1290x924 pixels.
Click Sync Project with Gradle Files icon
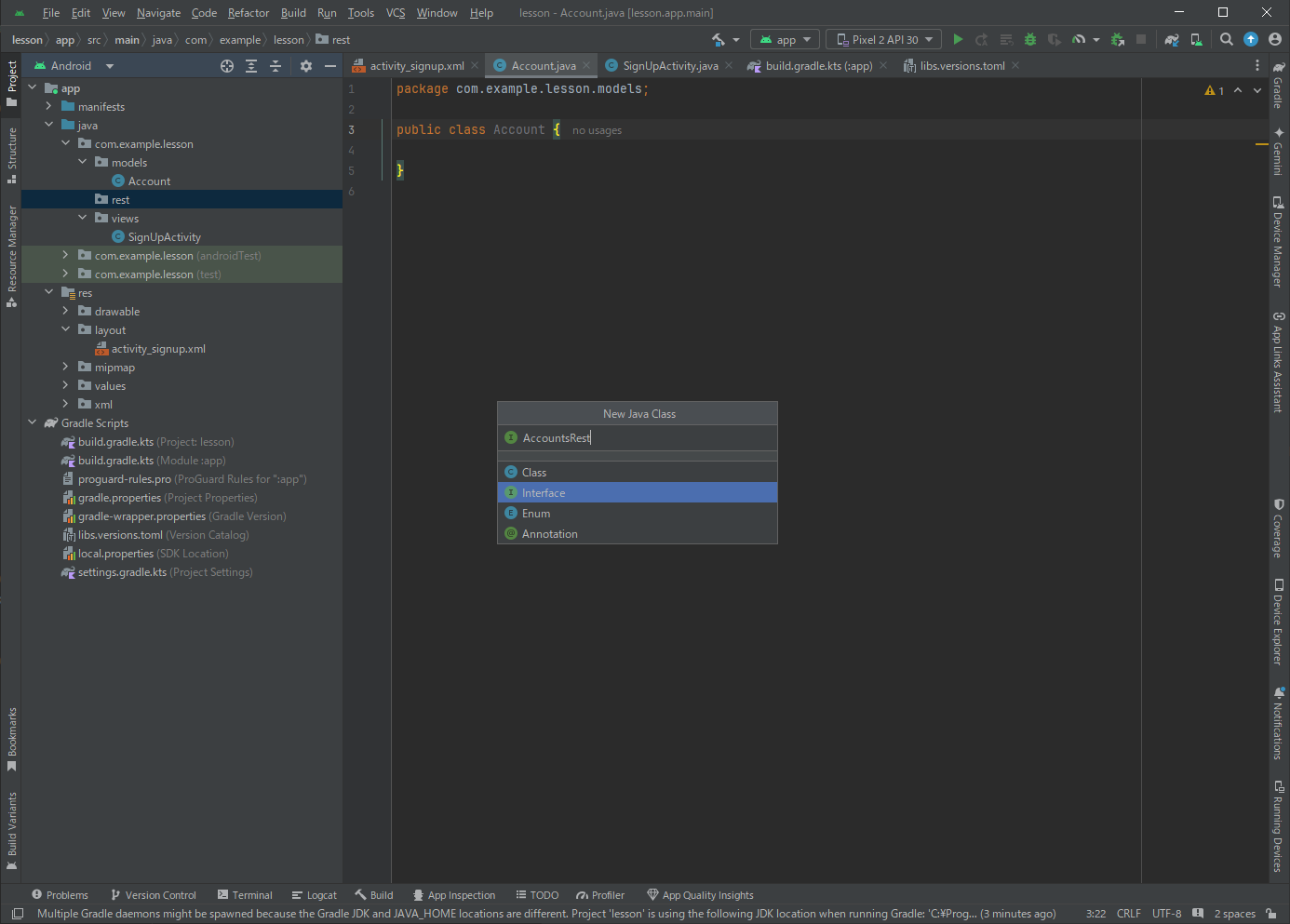point(1172,39)
